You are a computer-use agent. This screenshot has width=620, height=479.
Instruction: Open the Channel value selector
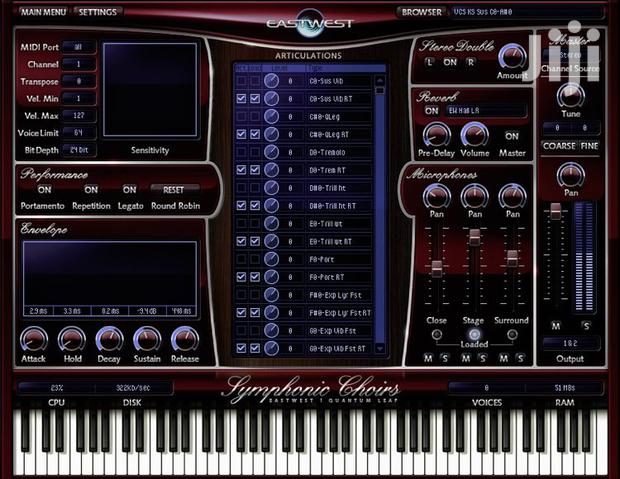[78, 64]
